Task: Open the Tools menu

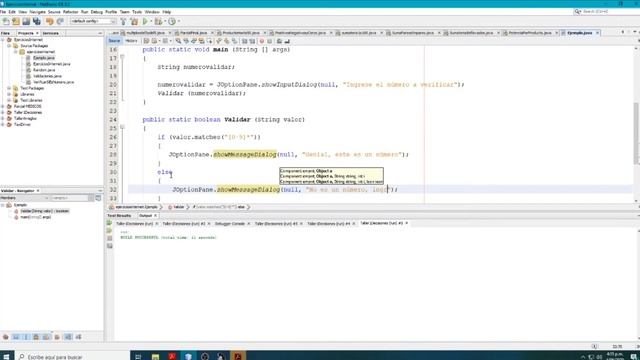Action: pyautogui.click(x=137, y=12)
